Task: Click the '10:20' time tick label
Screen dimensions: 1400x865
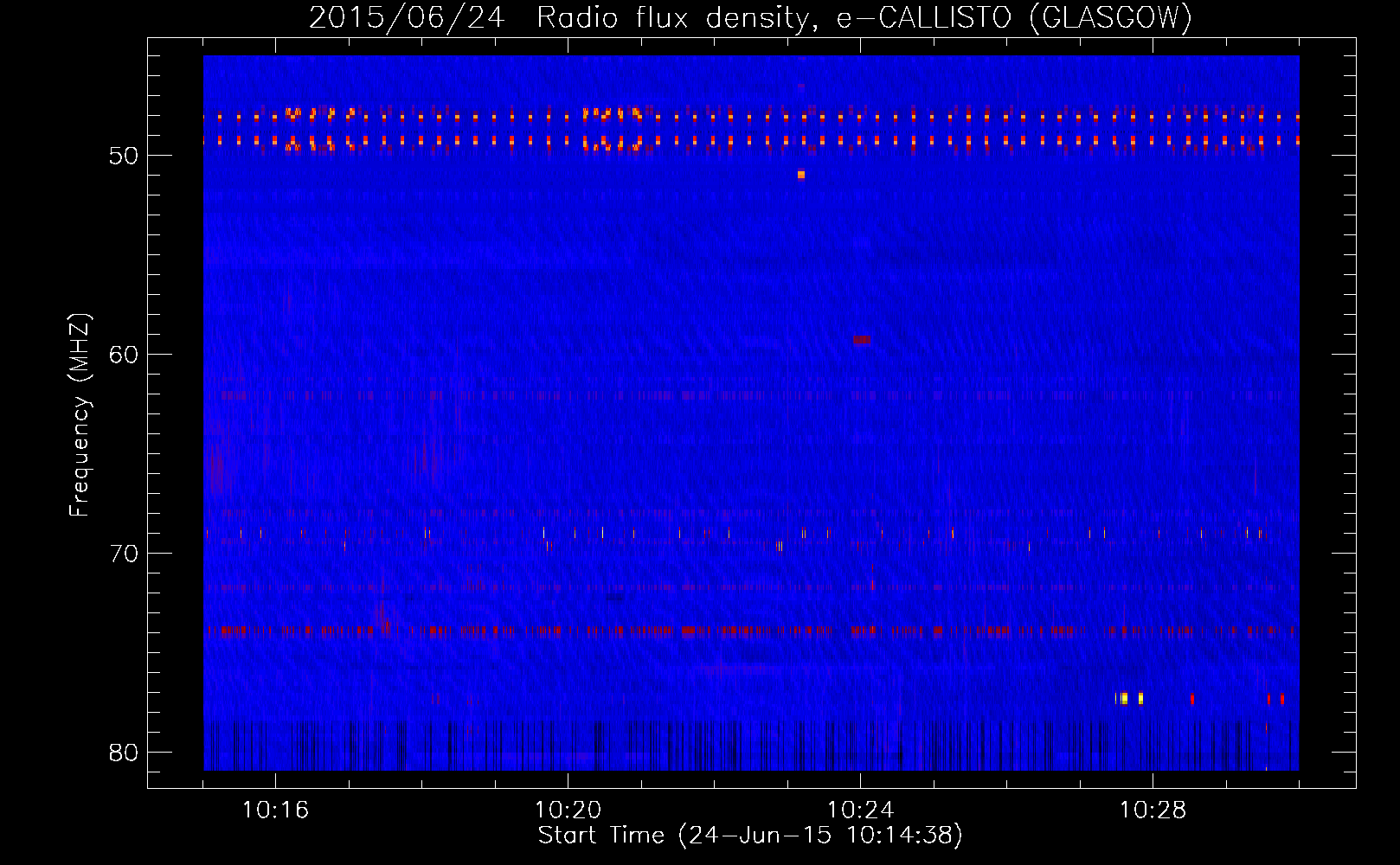Action: (x=568, y=811)
